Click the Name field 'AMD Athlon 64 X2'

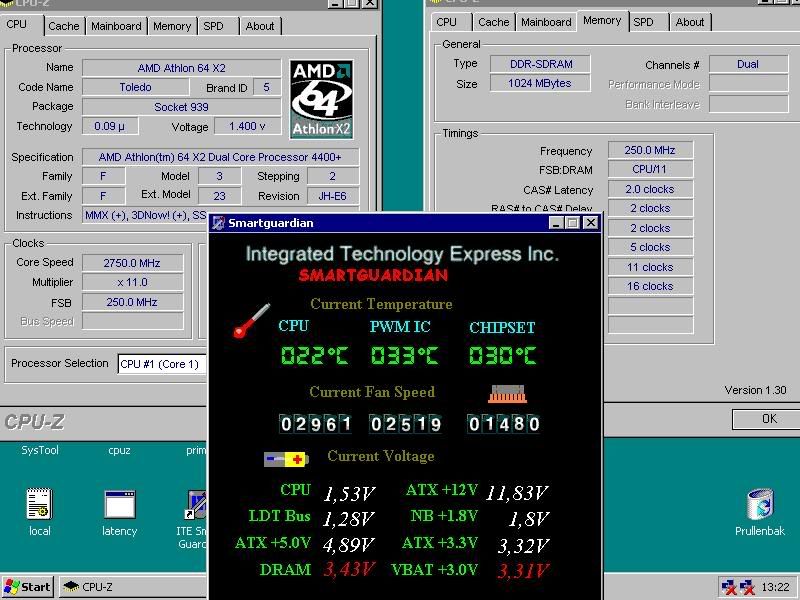(182, 68)
